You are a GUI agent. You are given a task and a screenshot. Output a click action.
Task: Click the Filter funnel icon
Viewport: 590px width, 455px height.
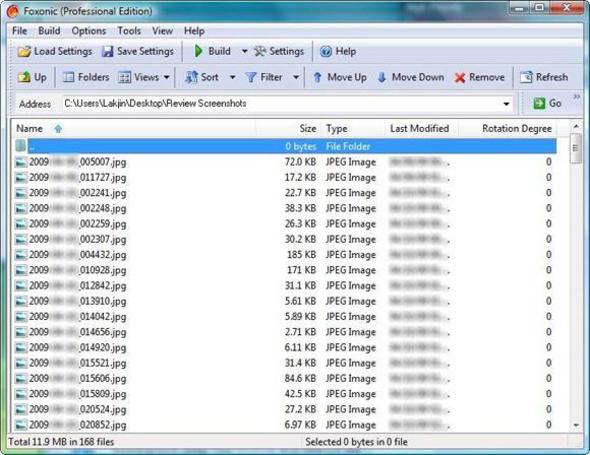click(x=251, y=77)
